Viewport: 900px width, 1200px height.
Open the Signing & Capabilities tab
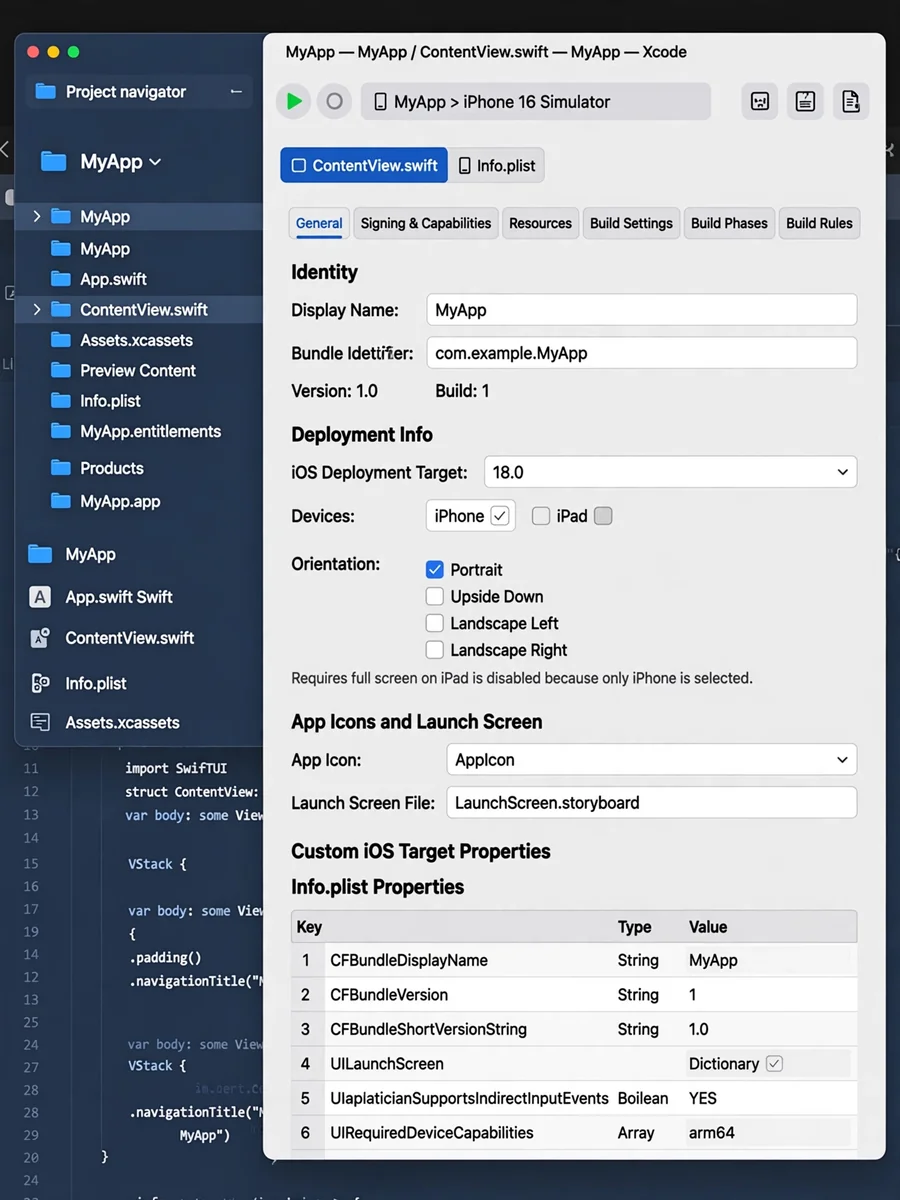pyautogui.click(x=426, y=223)
